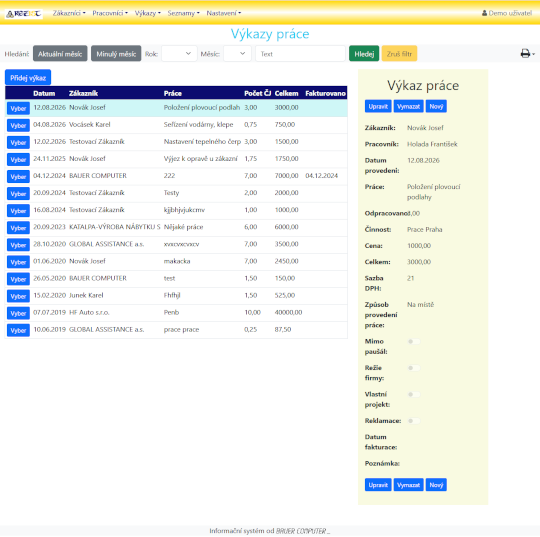540x537 pixels.
Task: Click 'Na místě' value in detail panel
Action: click(420, 304)
